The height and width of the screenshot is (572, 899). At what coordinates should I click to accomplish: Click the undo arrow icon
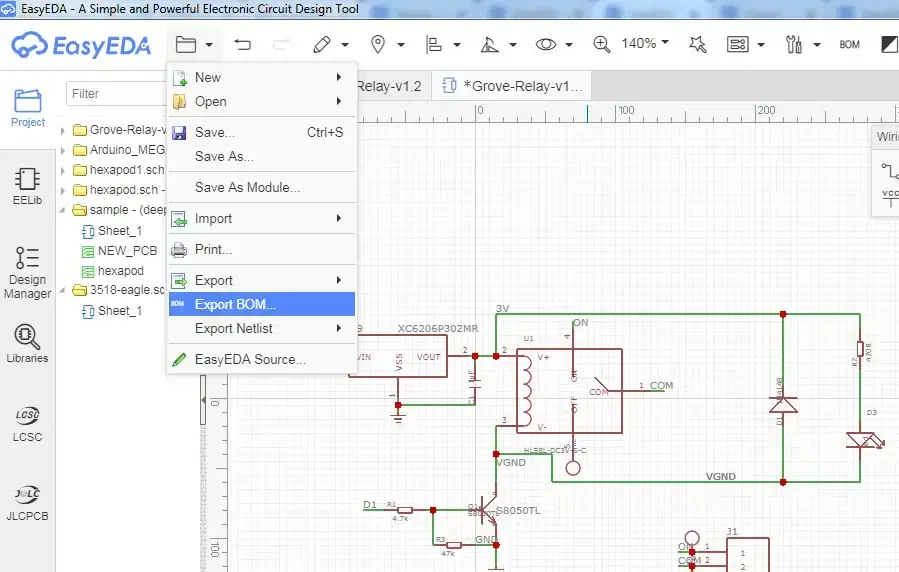243,45
